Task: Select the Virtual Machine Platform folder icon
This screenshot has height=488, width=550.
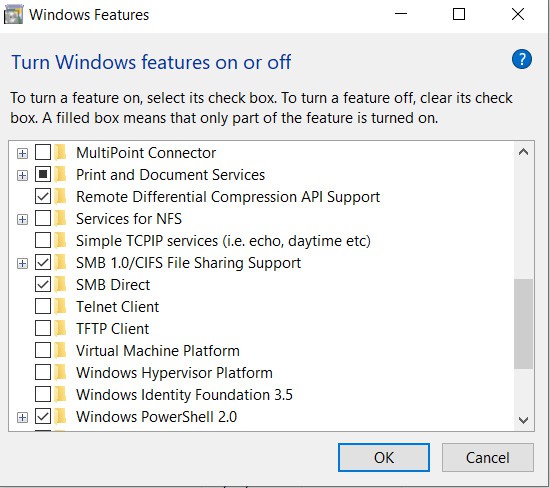Action: click(61, 350)
